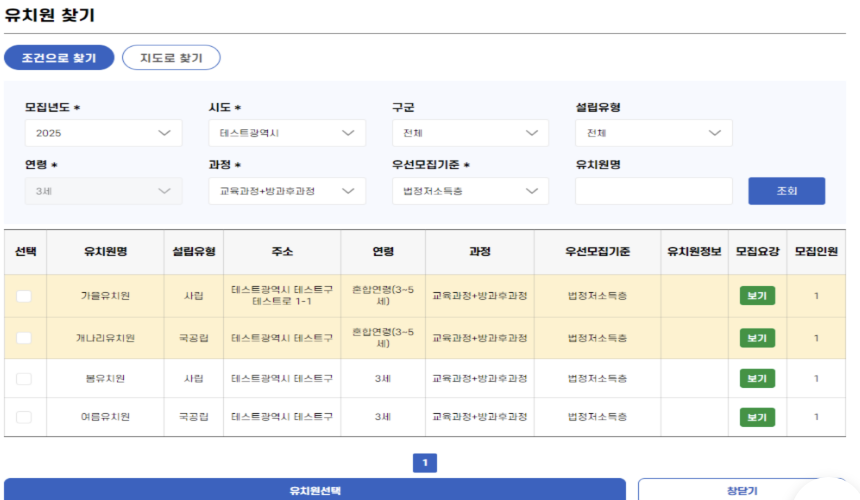View 모집요강 for 여름유치원

pos(757,417)
